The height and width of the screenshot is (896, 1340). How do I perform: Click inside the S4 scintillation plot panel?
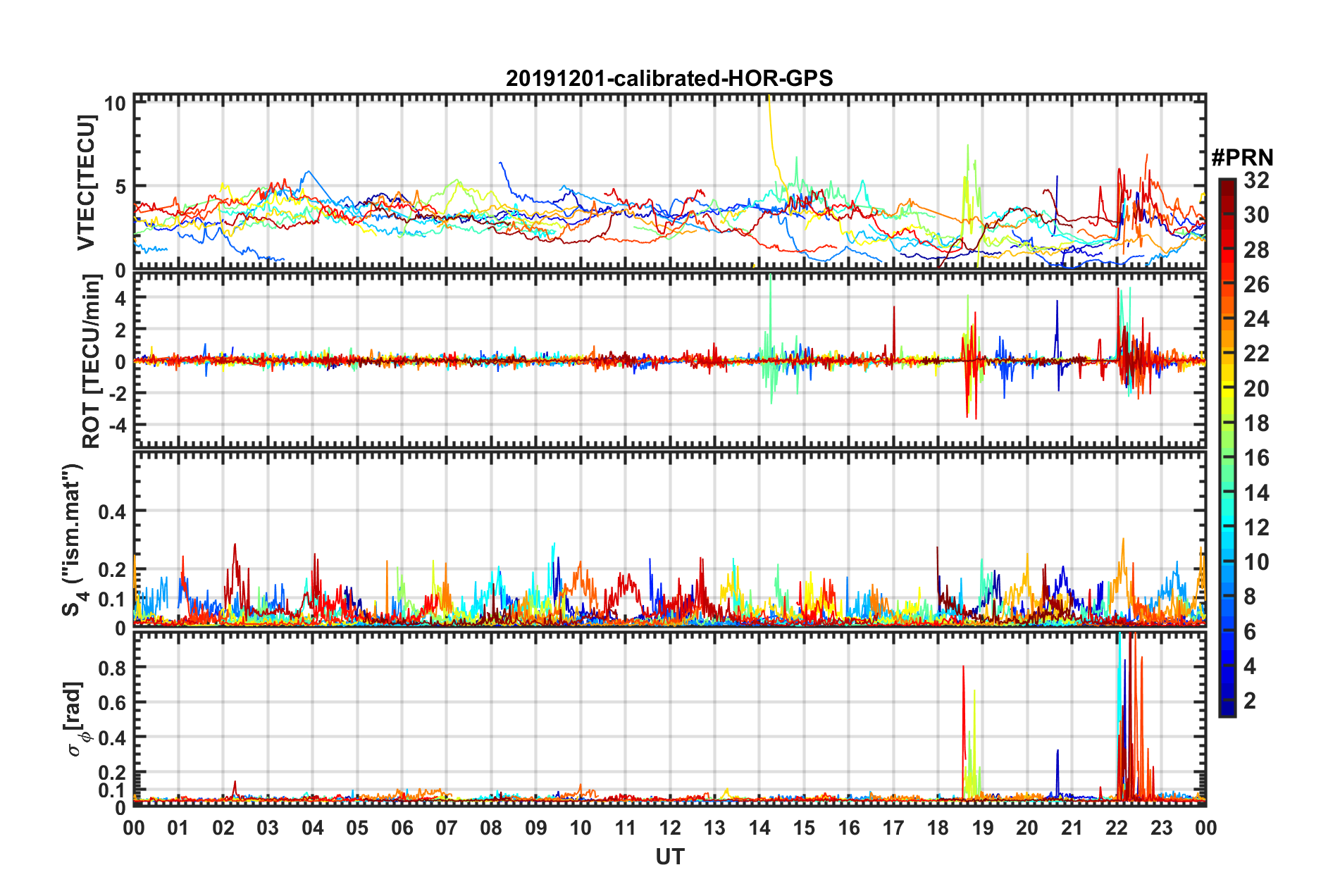point(669,540)
